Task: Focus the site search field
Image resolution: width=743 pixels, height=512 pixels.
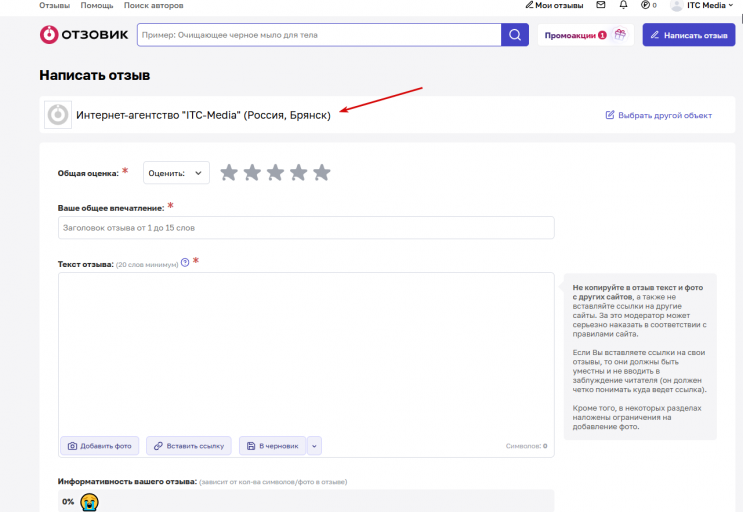Action: tap(319, 35)
